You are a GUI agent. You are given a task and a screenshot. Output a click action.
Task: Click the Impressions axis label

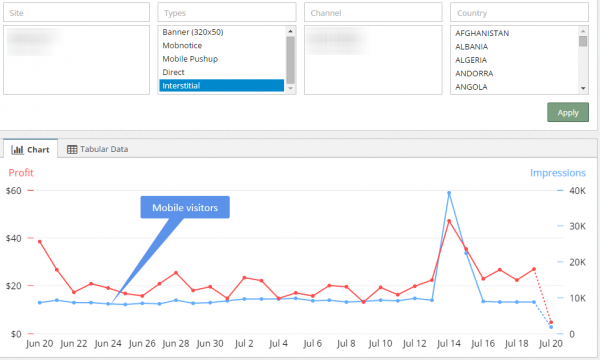pyautogui.click(x=558, y=173)
